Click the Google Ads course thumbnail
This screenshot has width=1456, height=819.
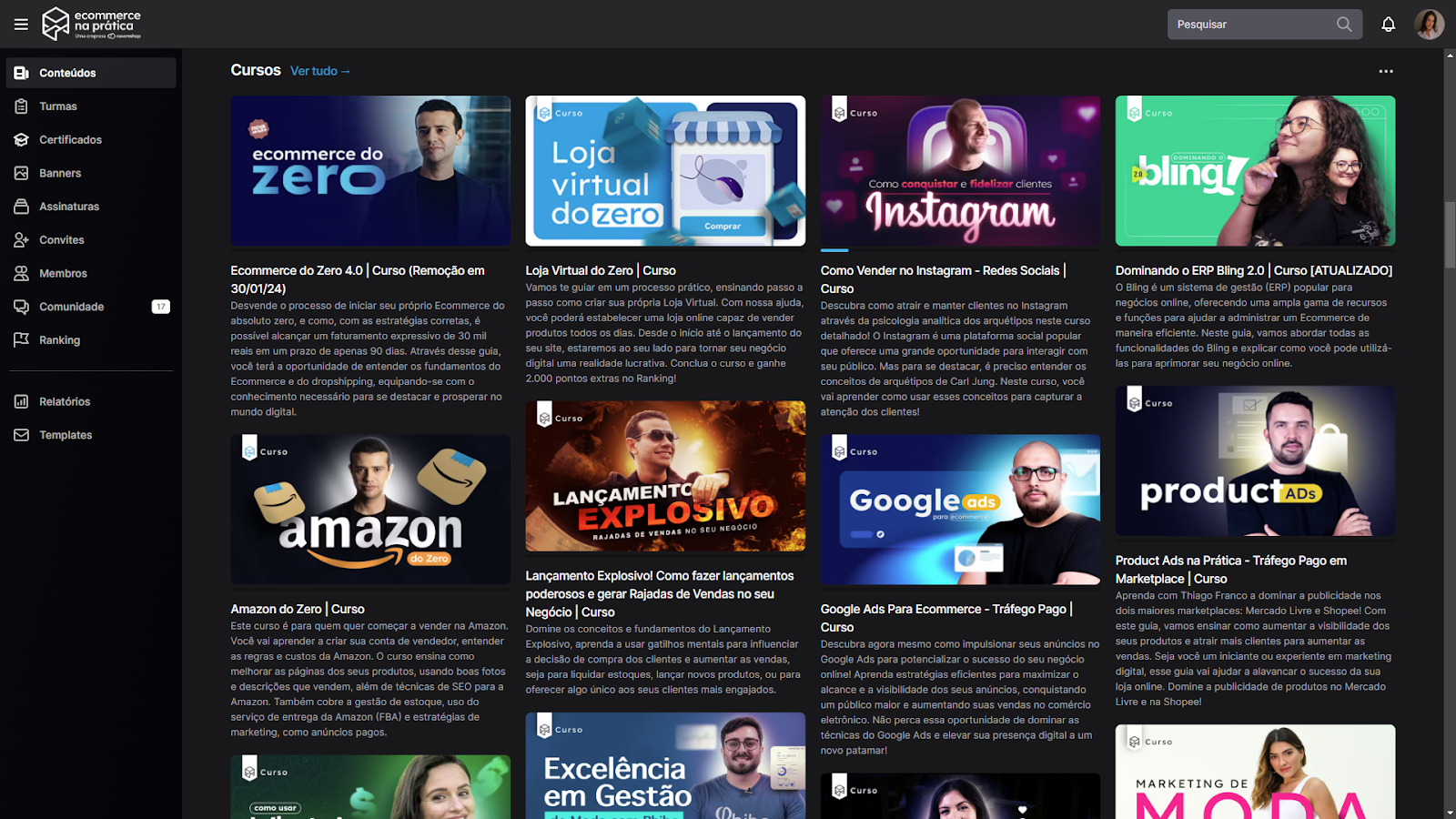(x=960, y=509)
